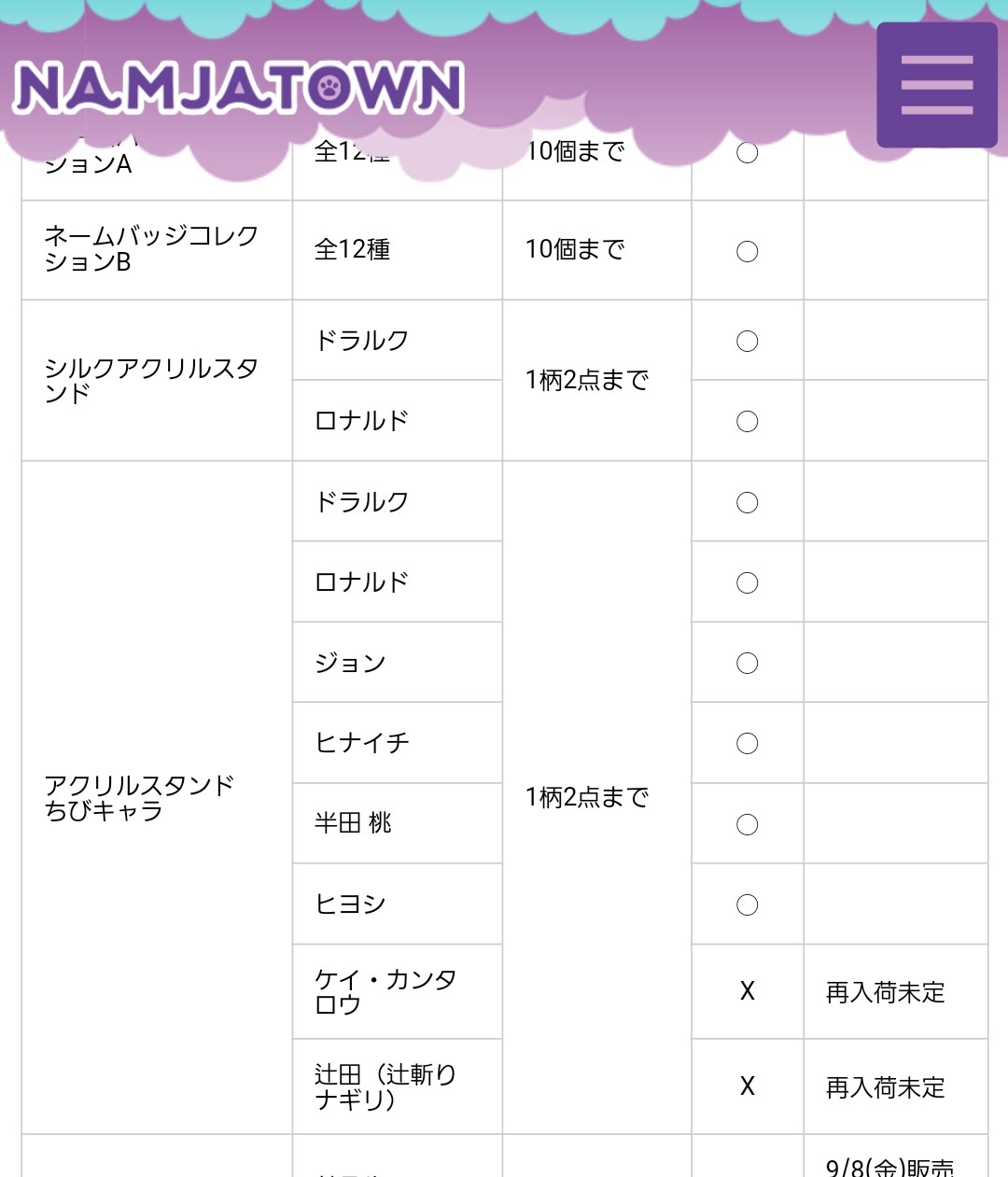Click the ヒヨシ character name
This screenshot has height=1177, width=1008.
coord(351,904)
